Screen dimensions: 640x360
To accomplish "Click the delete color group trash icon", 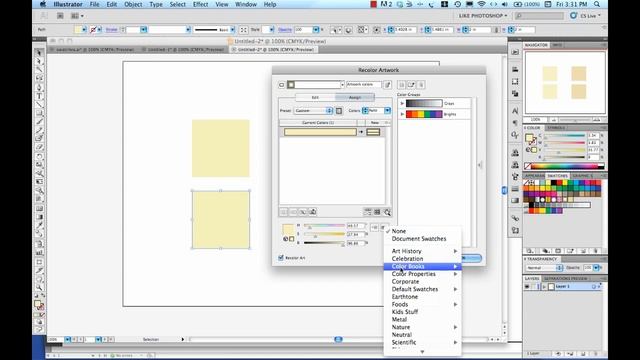I will click(x=421, y=84).
